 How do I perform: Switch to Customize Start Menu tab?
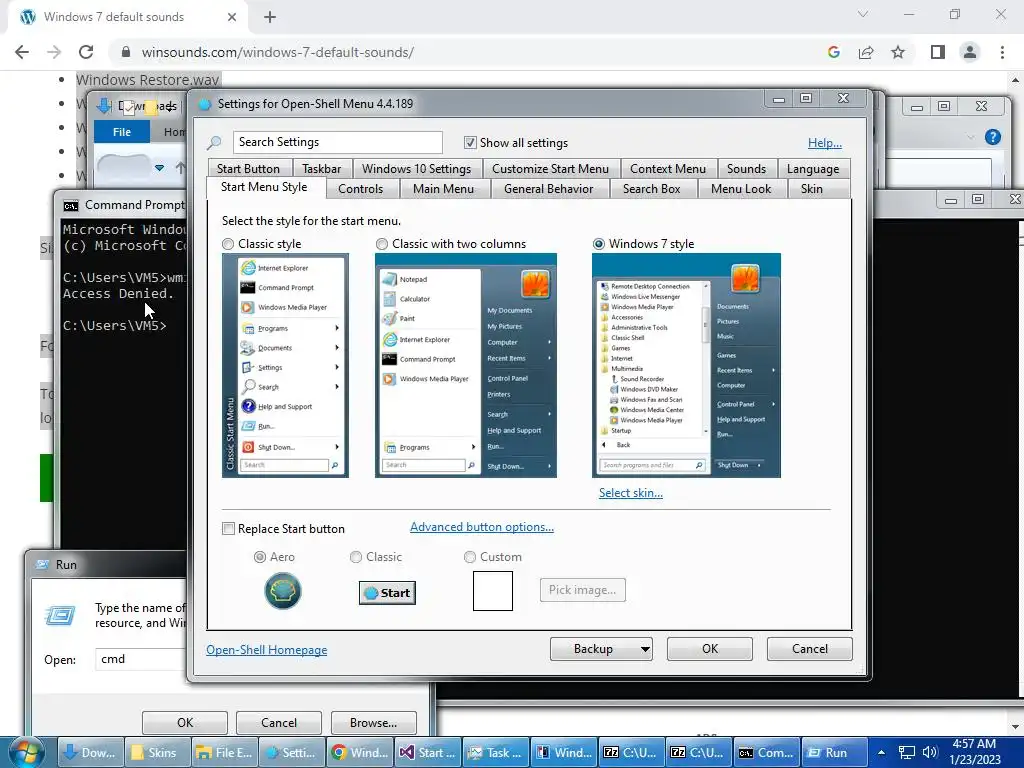[x=550, y=168]
